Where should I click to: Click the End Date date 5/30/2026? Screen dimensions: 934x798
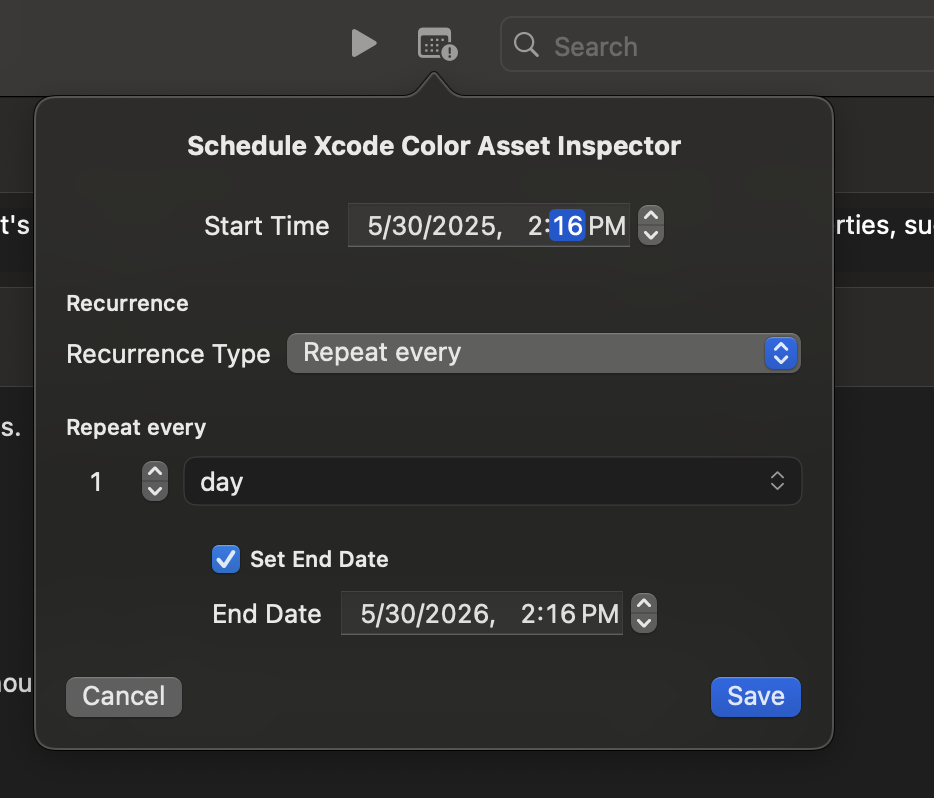(428, 613)
